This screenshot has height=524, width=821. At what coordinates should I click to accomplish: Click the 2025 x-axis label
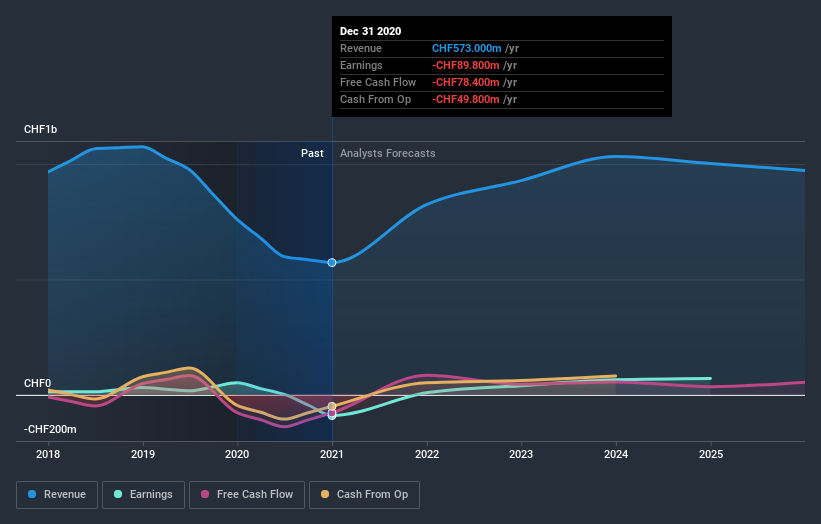pos(711,454)
